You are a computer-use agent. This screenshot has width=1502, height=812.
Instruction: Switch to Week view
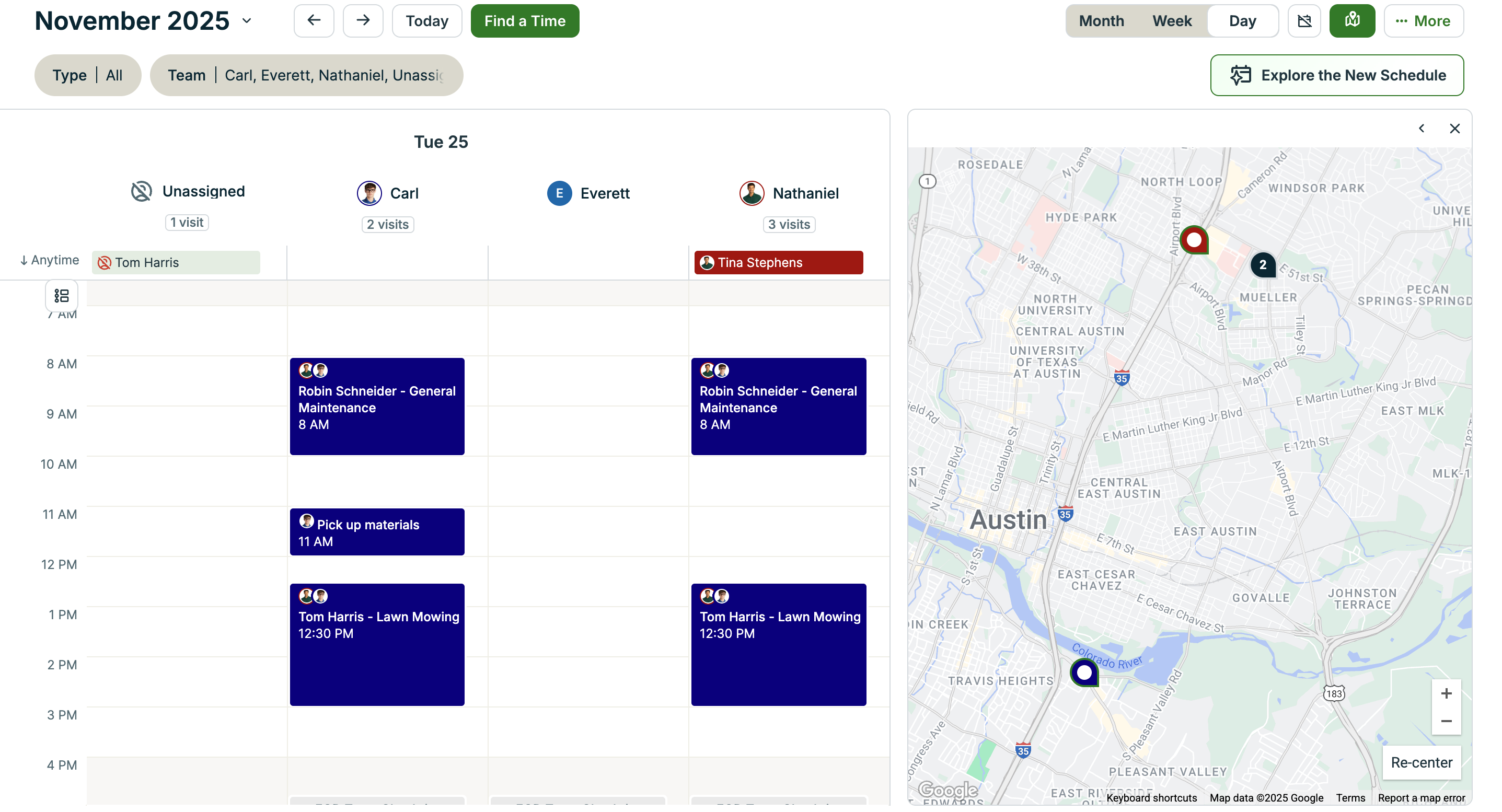pyautogui.click(x=1171, y=21)
